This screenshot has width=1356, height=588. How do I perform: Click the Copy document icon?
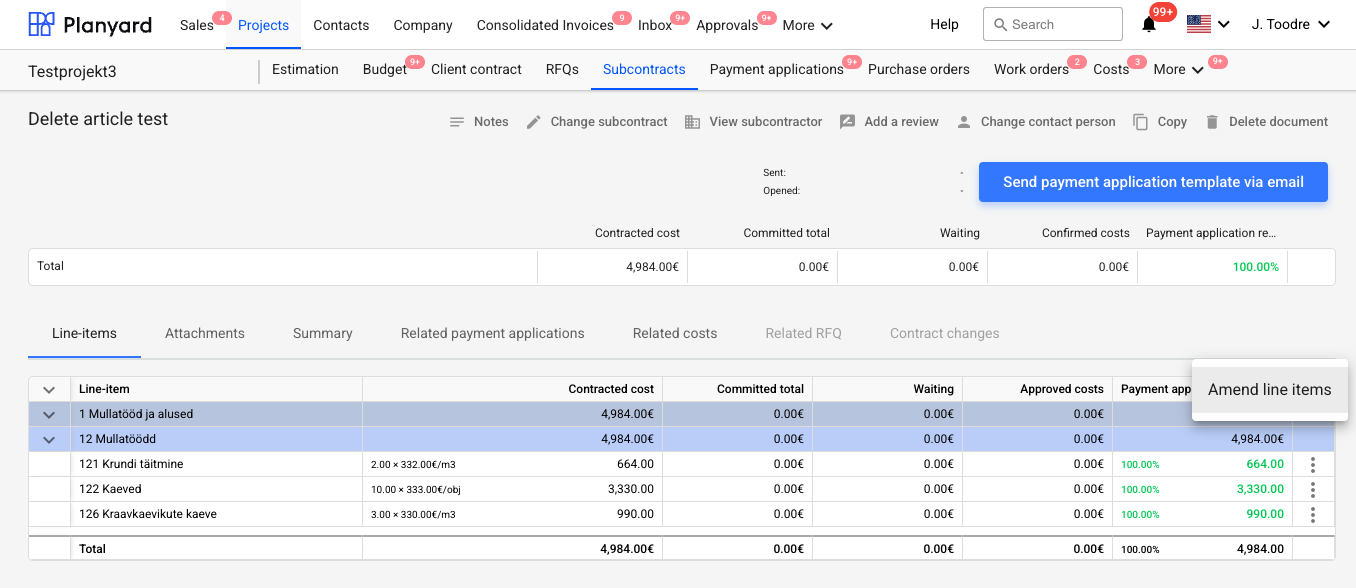coord(1140,122)
